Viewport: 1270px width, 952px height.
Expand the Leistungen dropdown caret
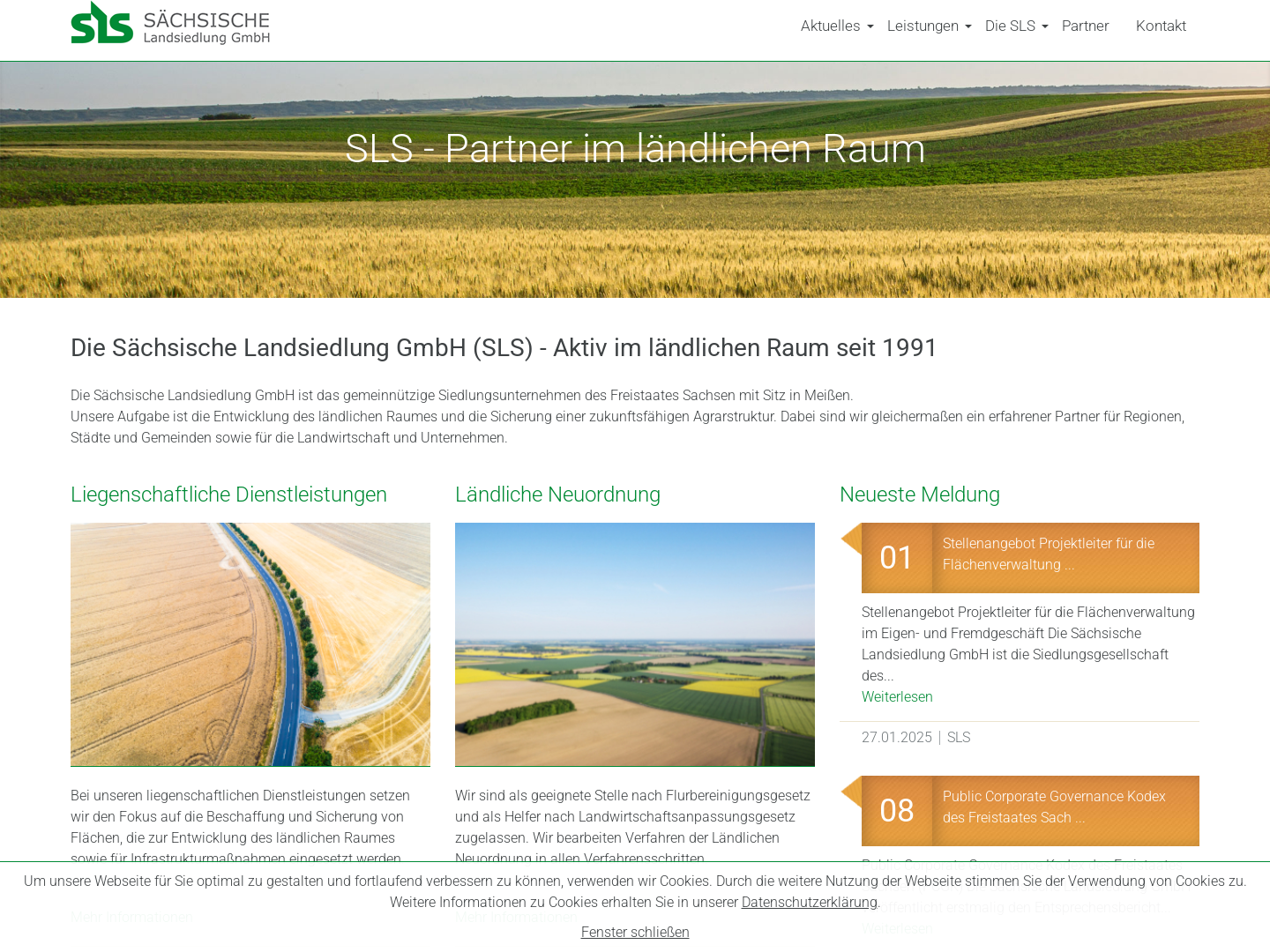[x=967, y=27]
